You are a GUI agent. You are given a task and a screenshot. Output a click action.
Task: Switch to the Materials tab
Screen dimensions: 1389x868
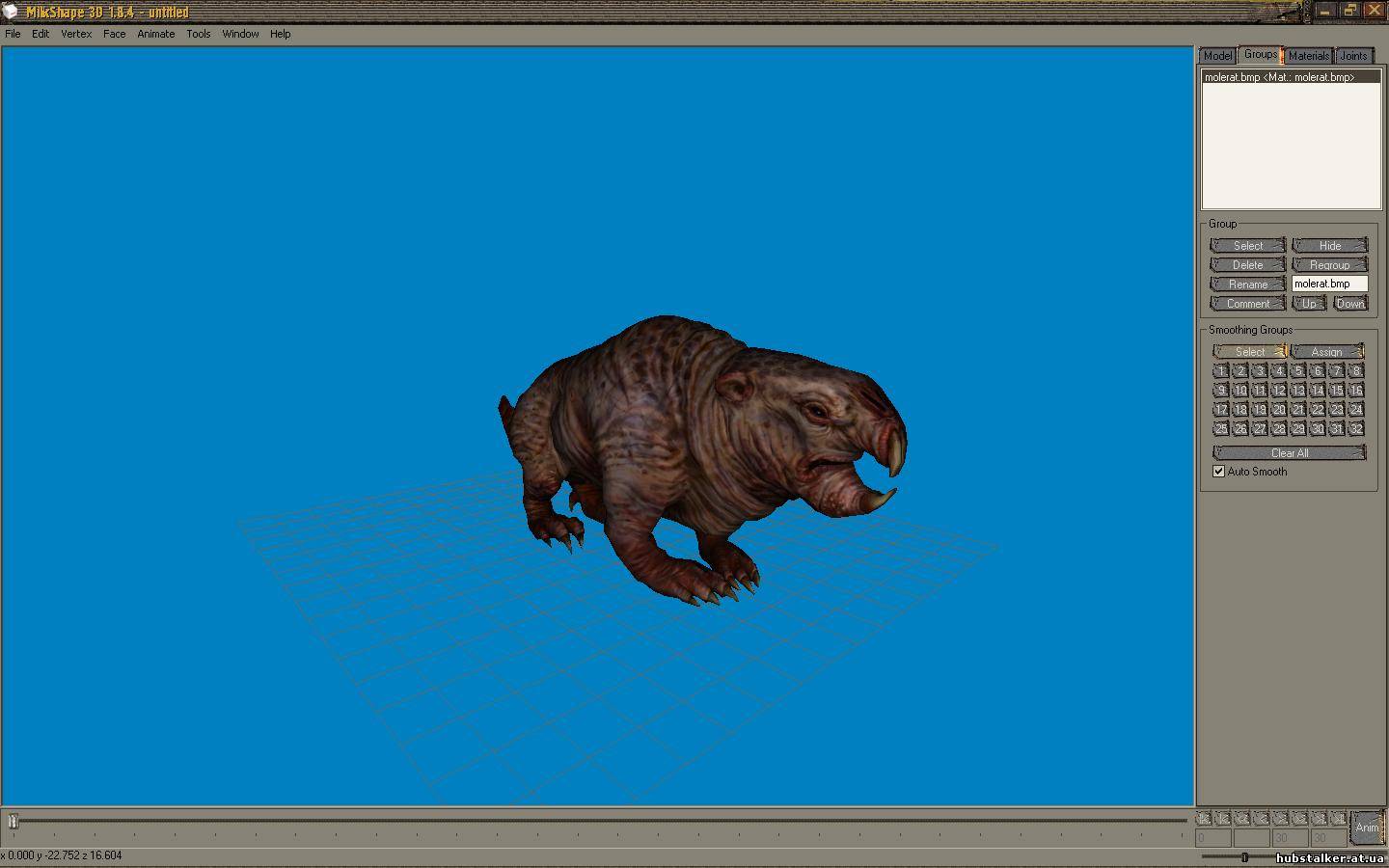tap(1309, 56)
